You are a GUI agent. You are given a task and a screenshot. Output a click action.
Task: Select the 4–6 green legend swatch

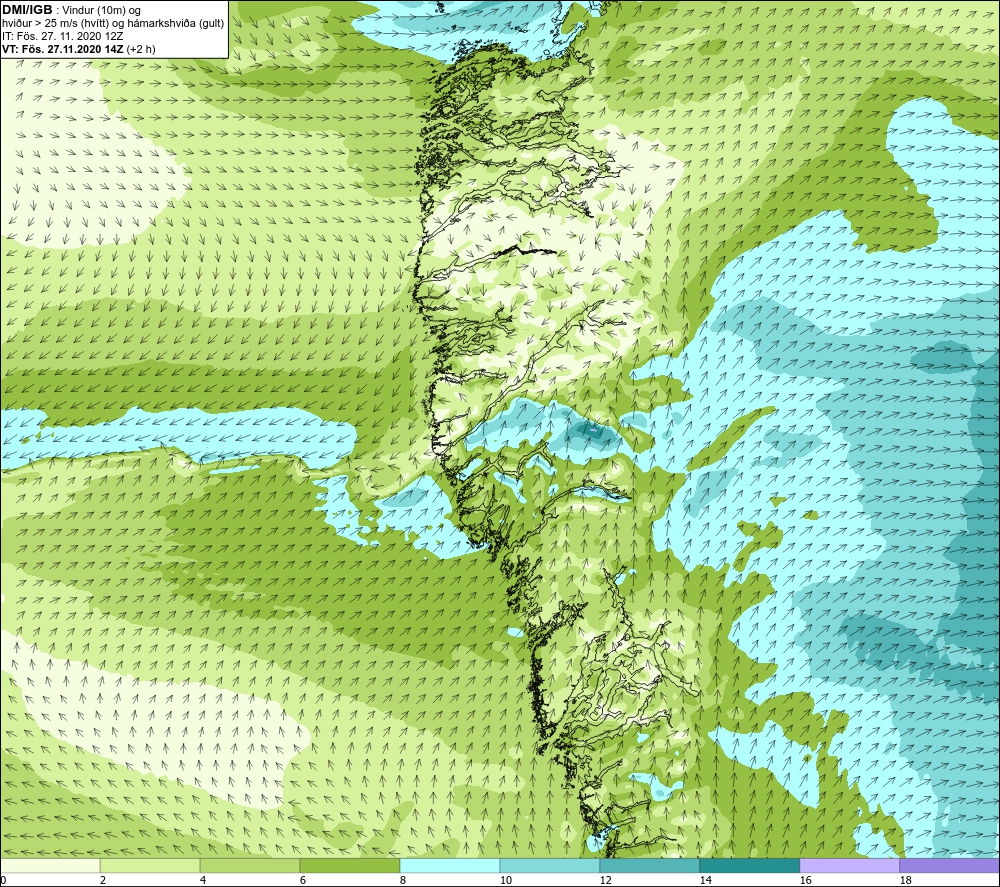[250, 865]
